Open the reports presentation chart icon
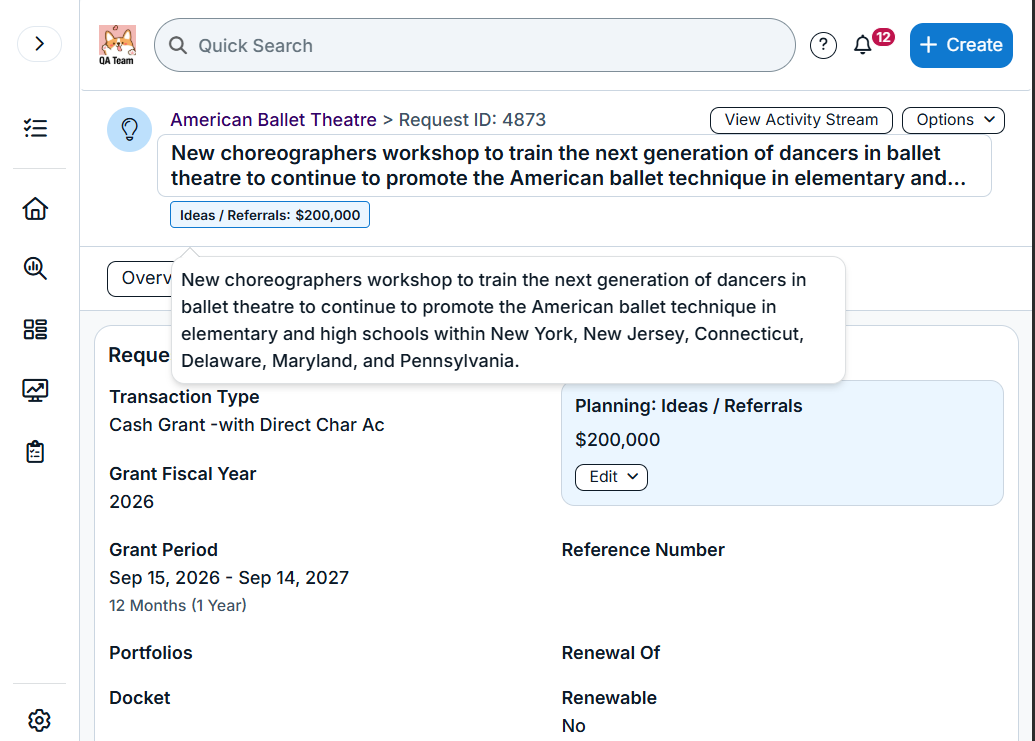 pos(36,391)
